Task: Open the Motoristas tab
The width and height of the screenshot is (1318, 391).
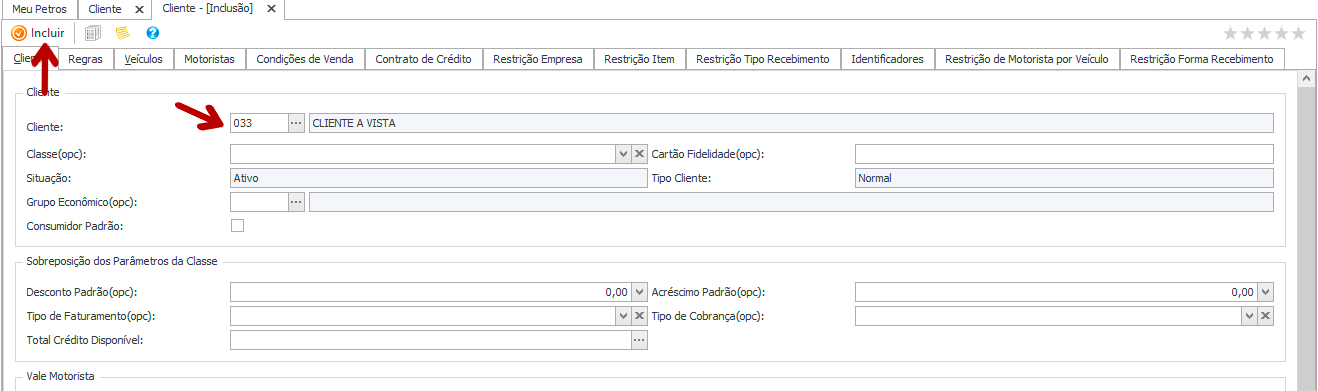Action: tap(209, 59)
